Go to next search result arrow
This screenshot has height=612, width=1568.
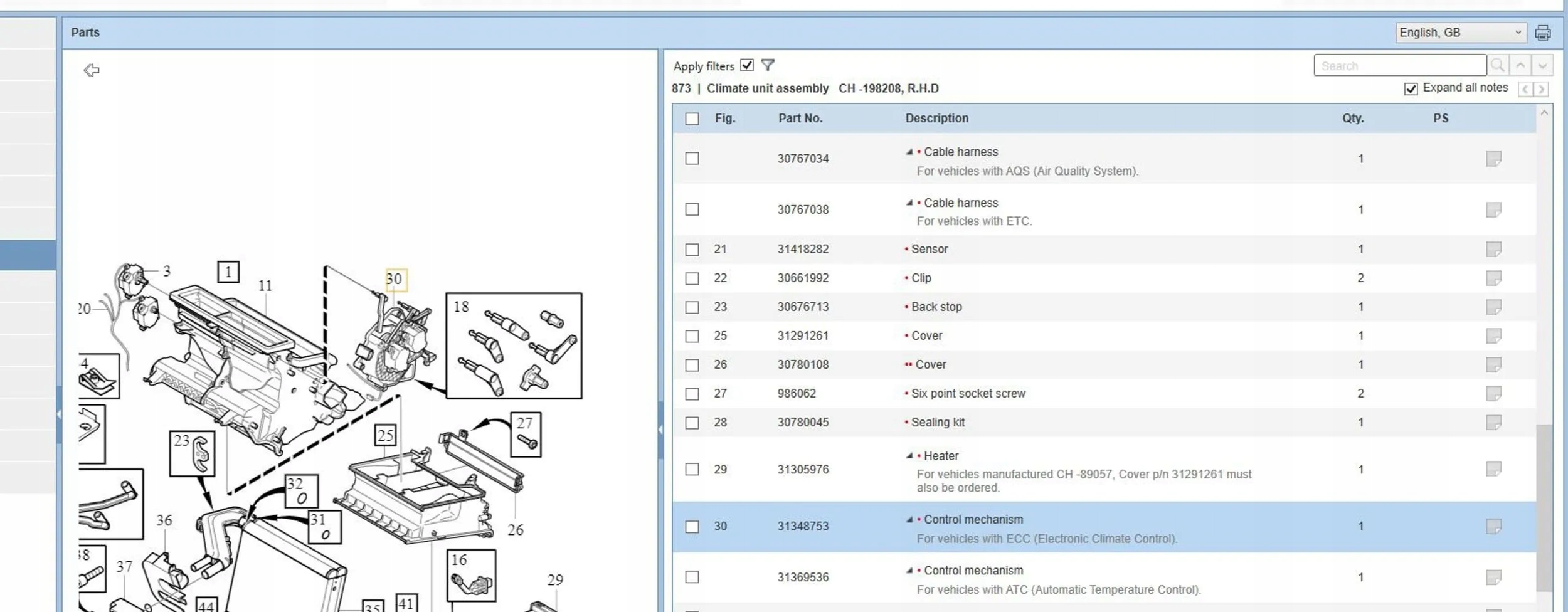tap(1542, 65)
